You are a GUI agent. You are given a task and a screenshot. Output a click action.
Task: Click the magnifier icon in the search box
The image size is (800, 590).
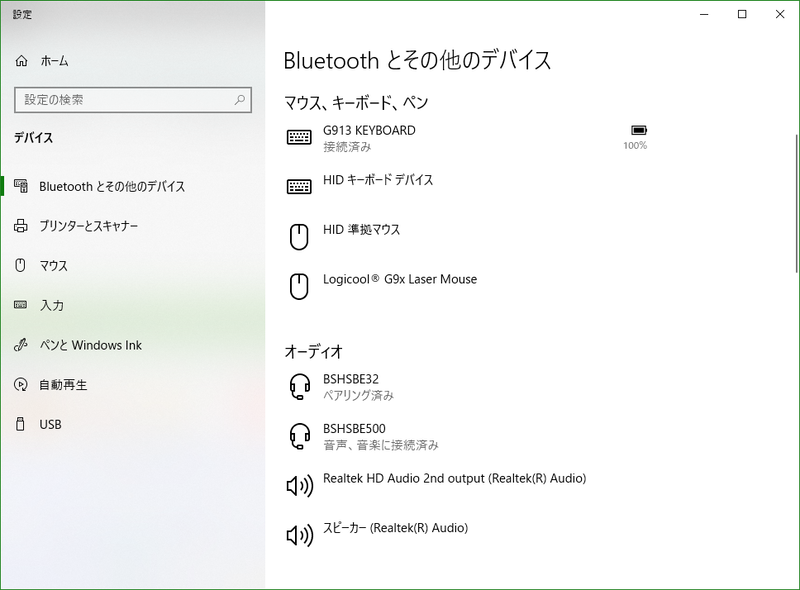click(239, 100)
